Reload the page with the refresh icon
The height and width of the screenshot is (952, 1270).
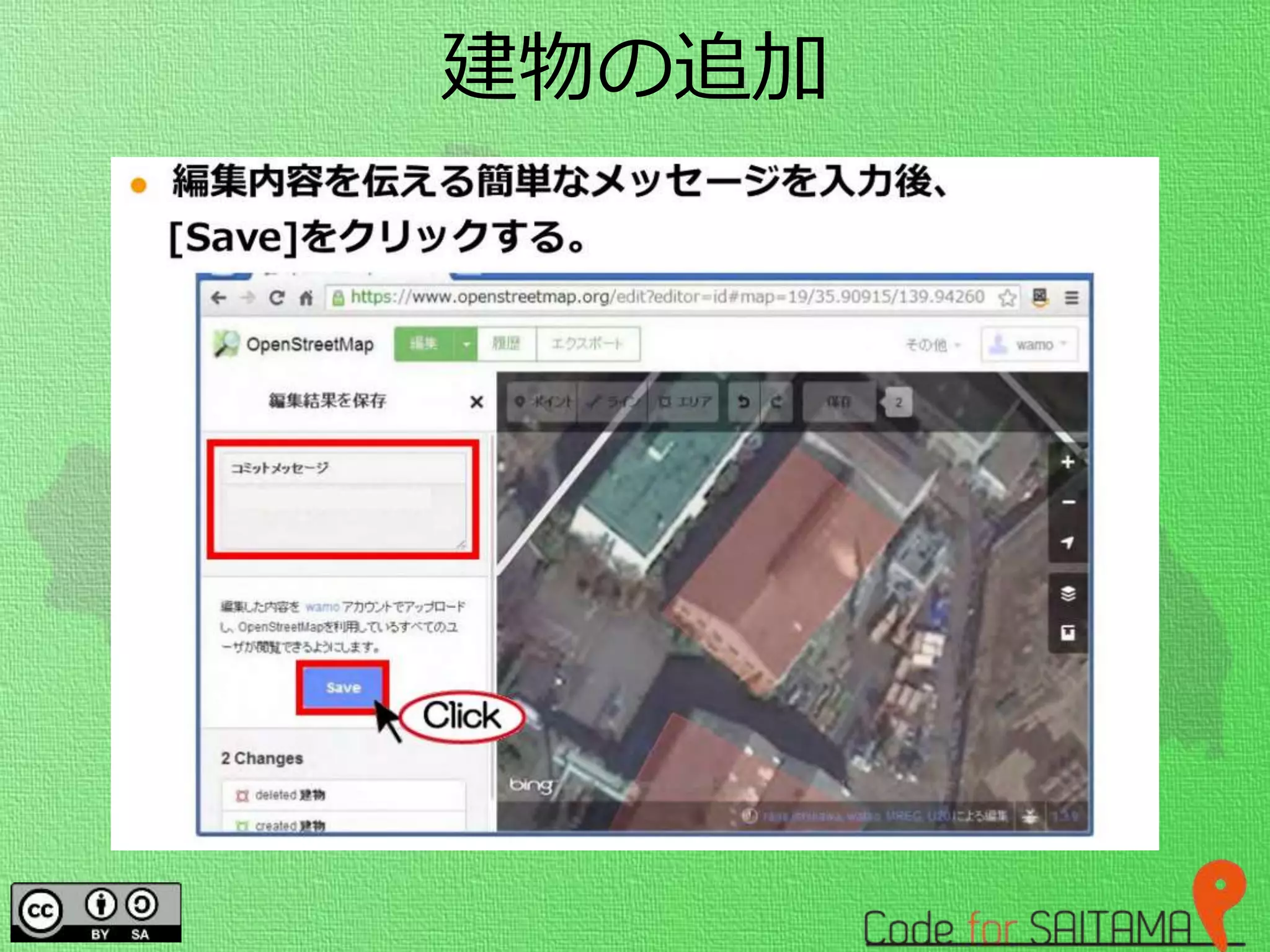(277, 298)
